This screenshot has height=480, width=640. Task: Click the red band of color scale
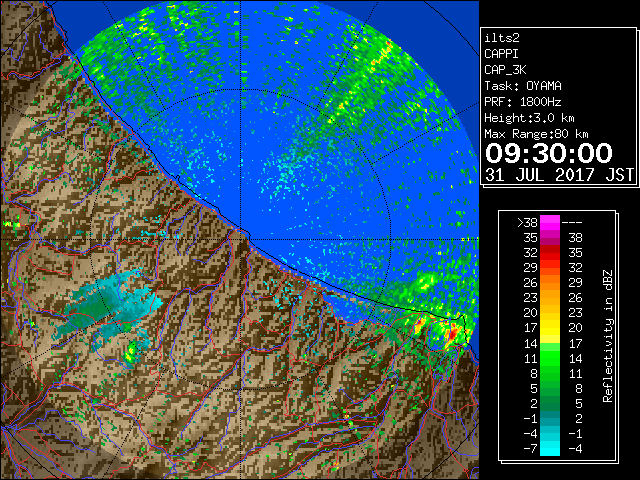click(x=550, y=253)
